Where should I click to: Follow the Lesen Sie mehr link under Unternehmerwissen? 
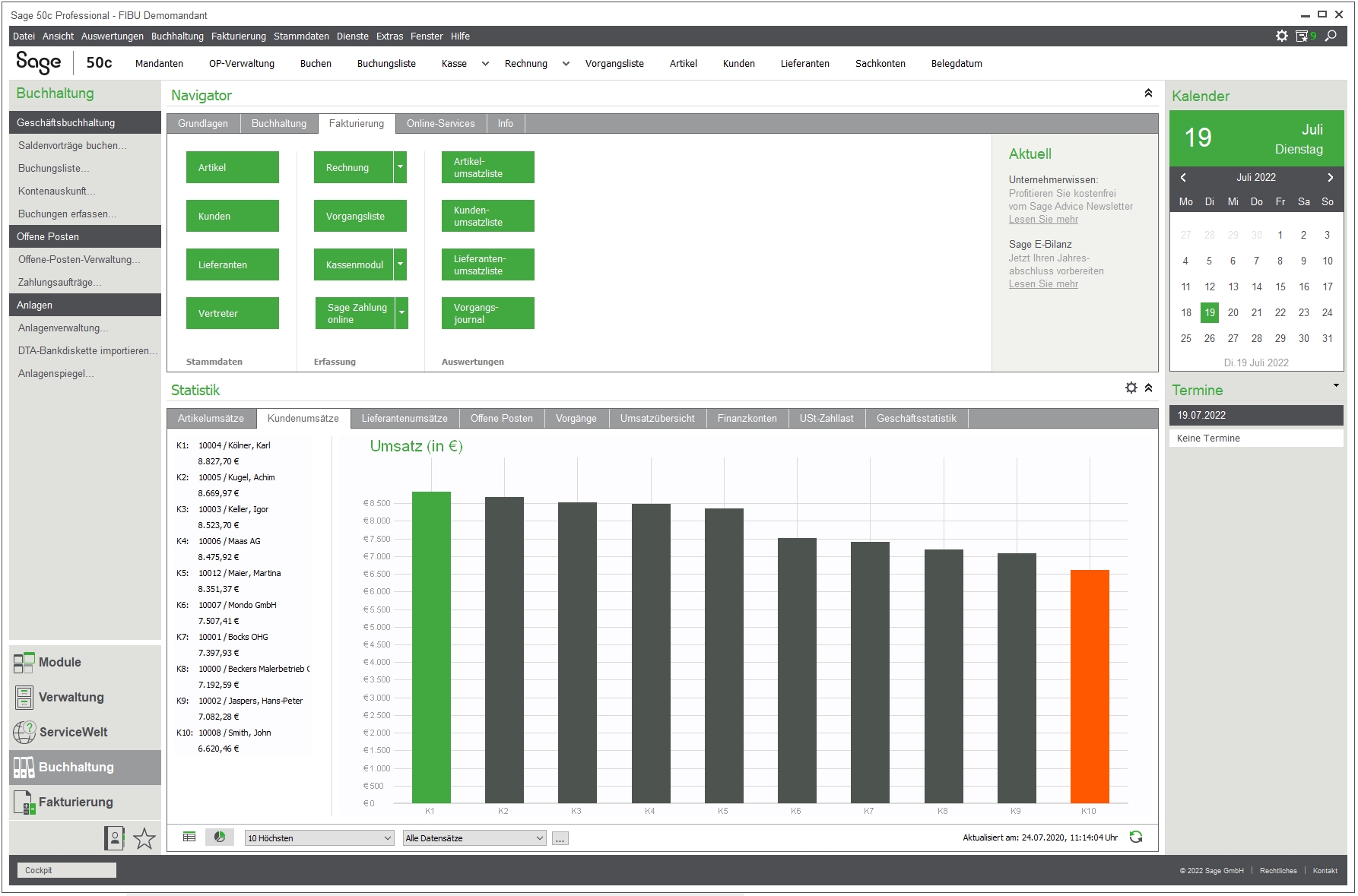tap(1043, 219)
